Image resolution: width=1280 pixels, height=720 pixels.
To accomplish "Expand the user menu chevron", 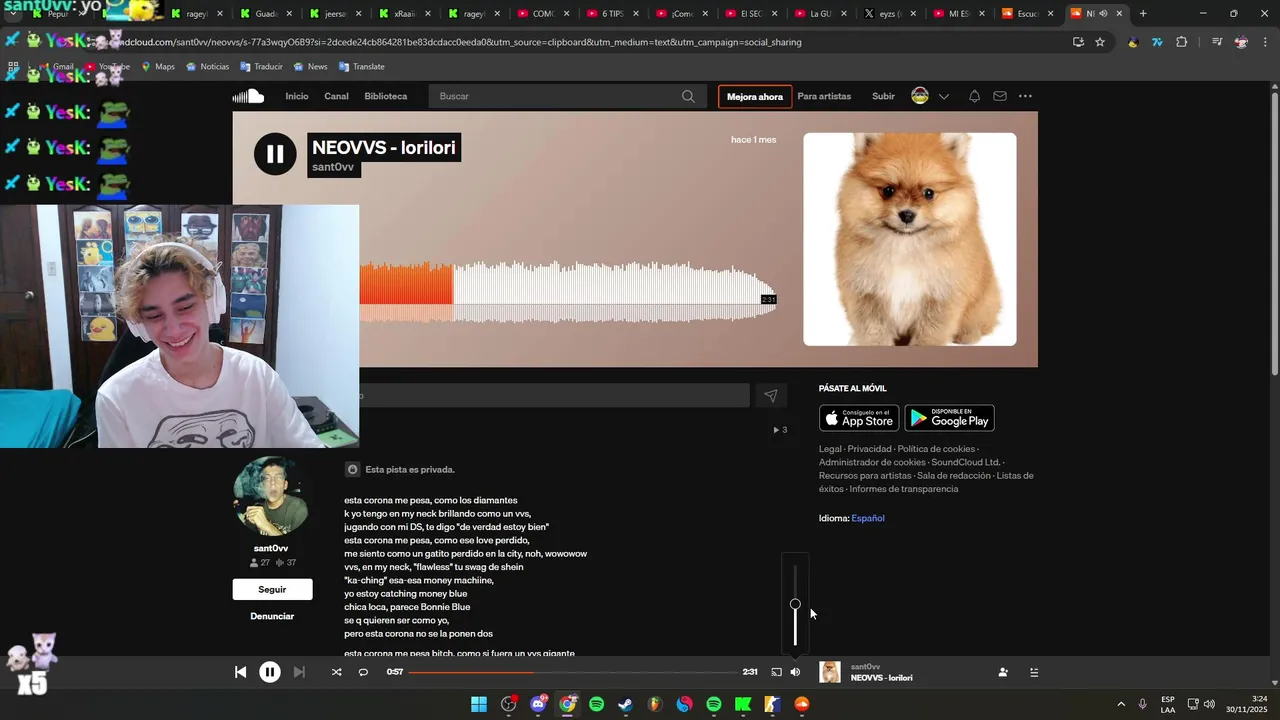I will tap(943, 96).
